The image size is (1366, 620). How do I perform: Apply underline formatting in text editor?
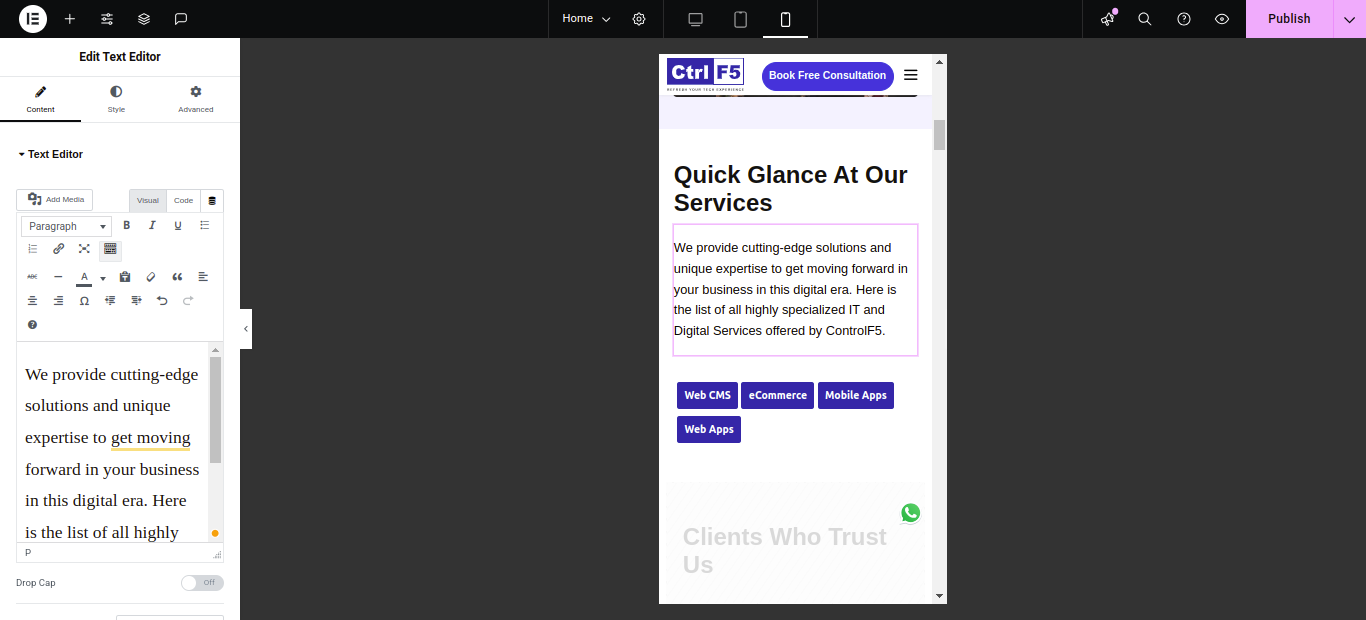tap(178, 225)
